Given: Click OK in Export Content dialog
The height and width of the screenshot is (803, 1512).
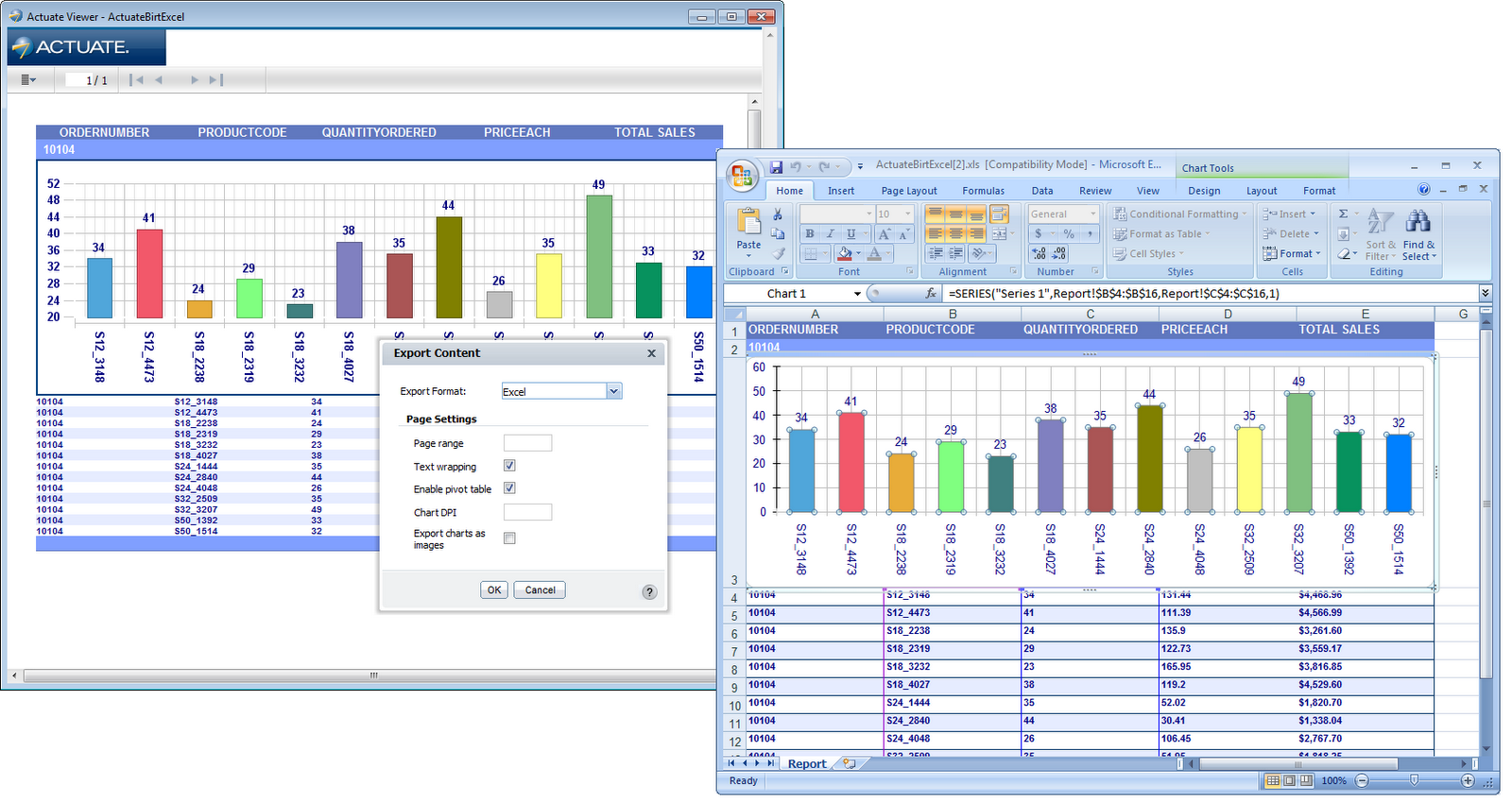Looking at the screenshot, I should 494,589.
